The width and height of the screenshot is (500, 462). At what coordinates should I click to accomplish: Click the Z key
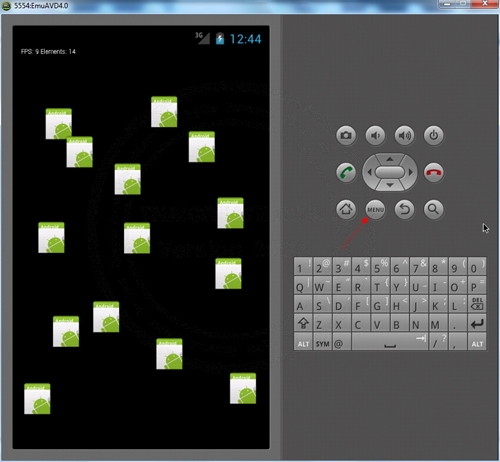322,323
